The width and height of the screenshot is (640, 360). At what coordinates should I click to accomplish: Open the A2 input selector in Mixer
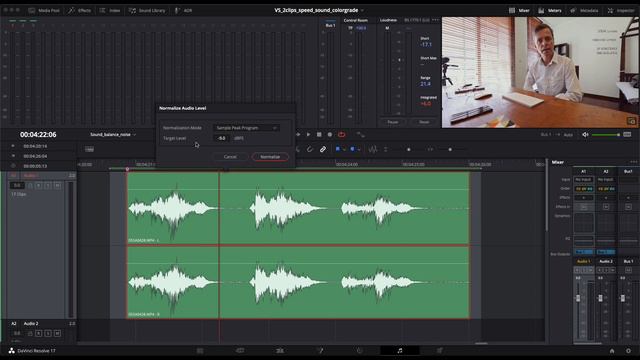coord(606,180)
